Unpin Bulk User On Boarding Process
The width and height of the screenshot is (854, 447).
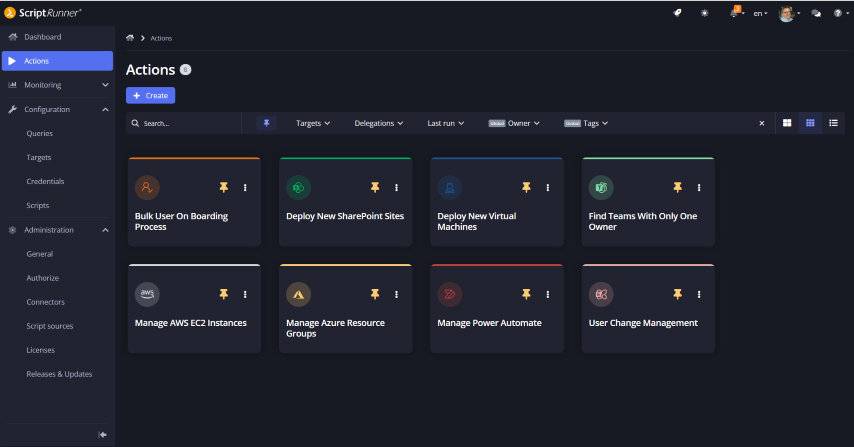(x=223, y=187)
